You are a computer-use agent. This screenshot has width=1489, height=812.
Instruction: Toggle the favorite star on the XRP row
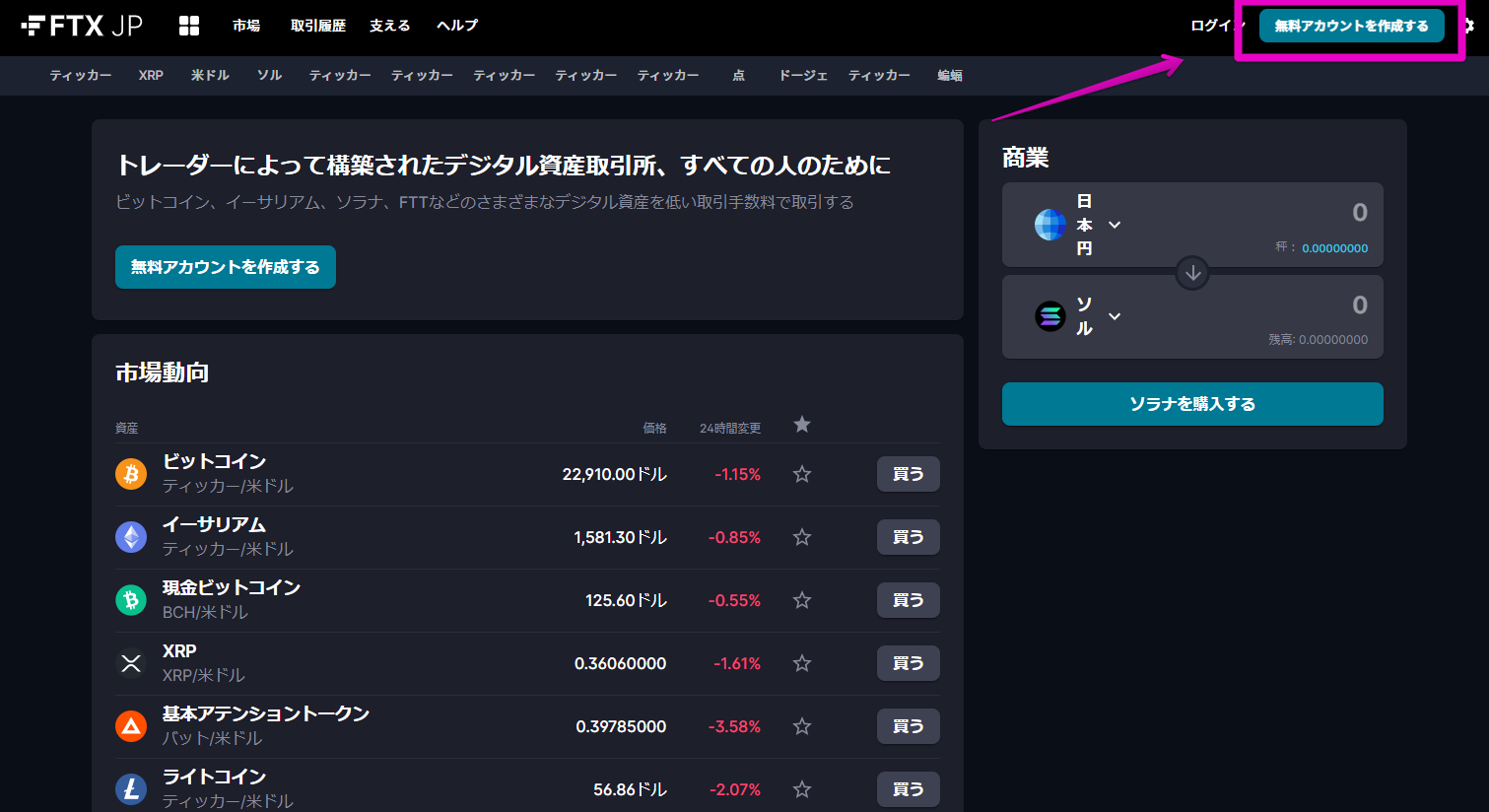click(x=802, y=663)
